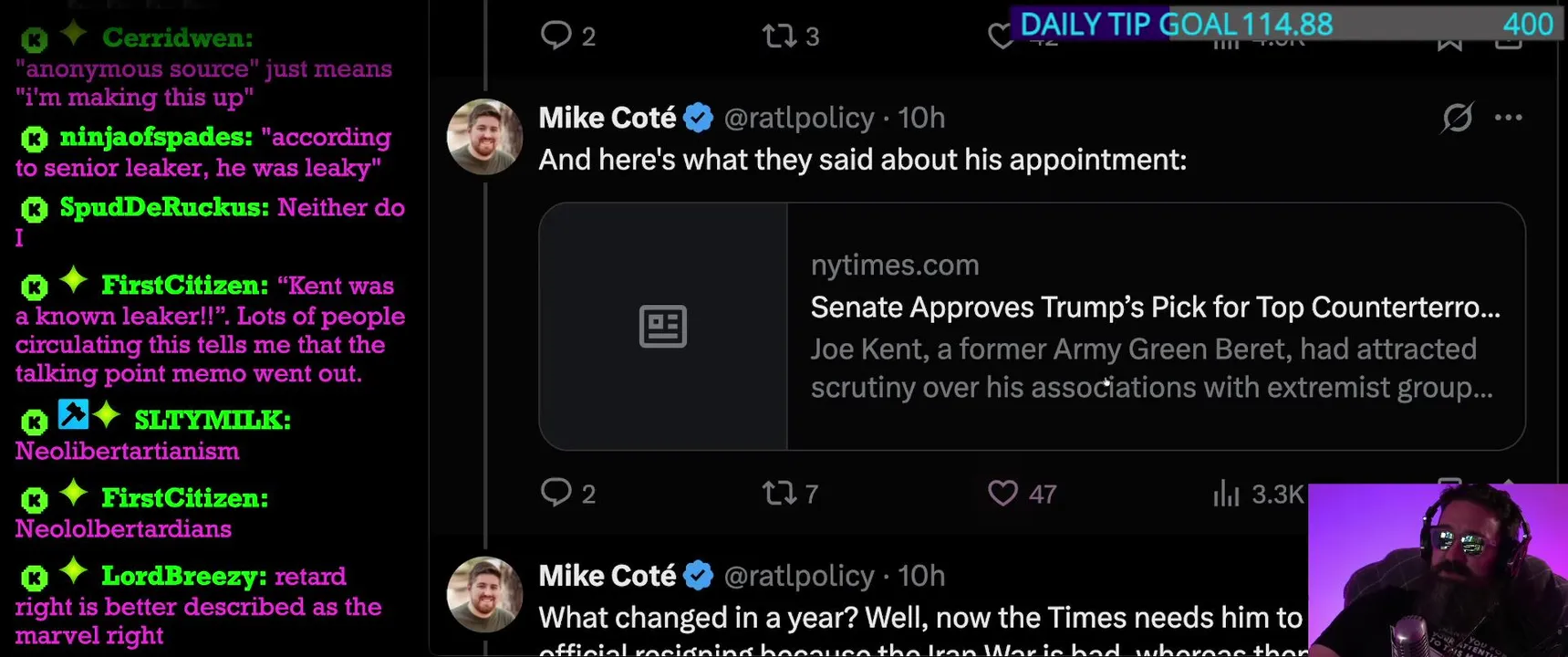
Task: Repost the tweet showing 7 reposts
Action: (x=779, y=494)
